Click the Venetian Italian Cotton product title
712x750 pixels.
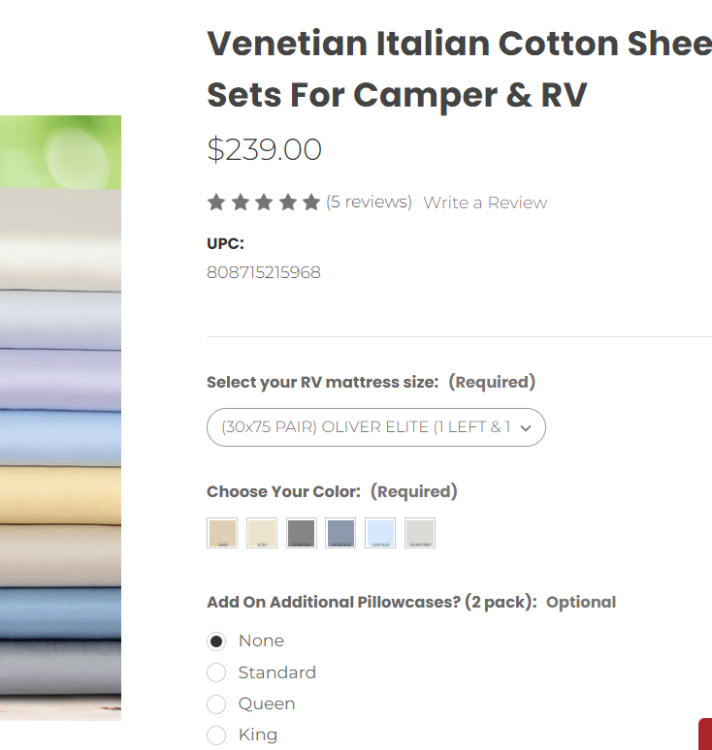458,69
